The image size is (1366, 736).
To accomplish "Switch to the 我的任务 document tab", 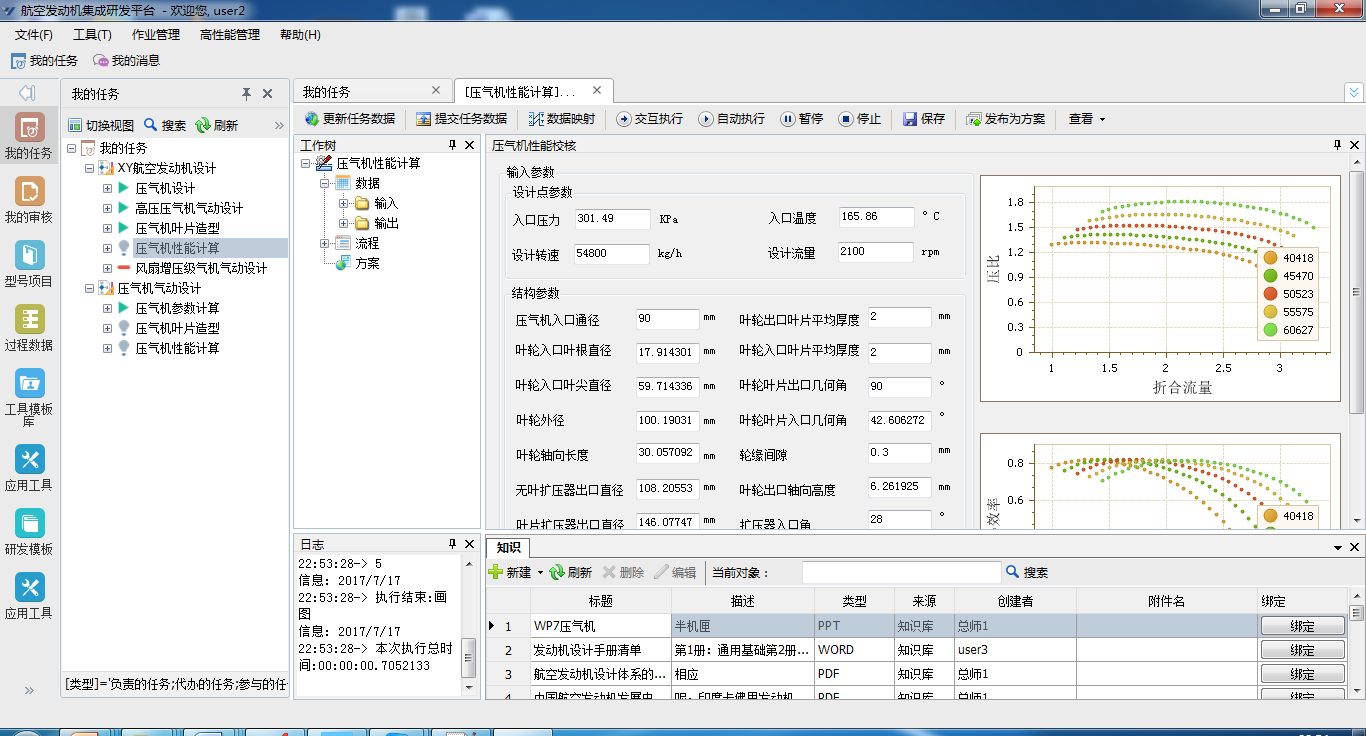I will [327, 92].
